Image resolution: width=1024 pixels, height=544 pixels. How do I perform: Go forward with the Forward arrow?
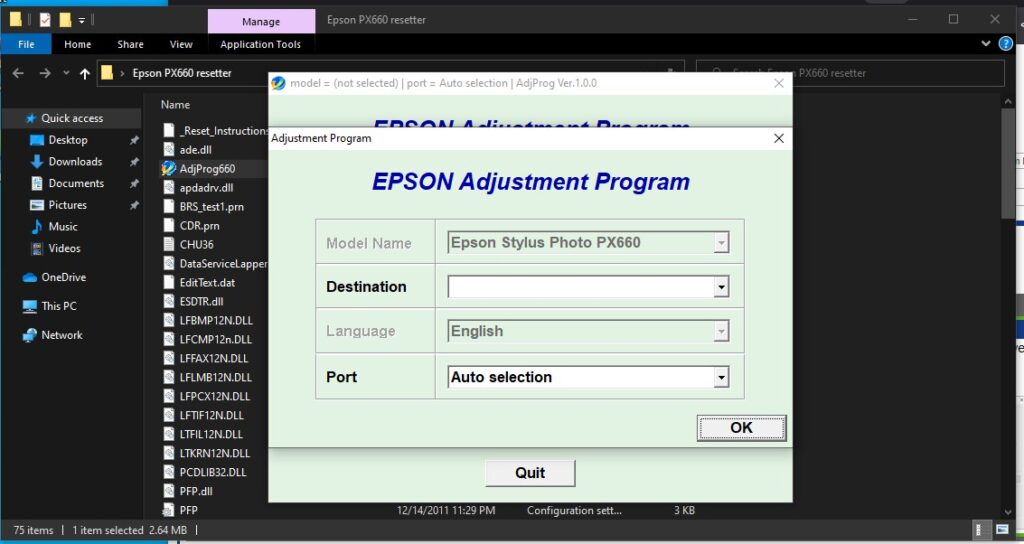coord(44,73)
